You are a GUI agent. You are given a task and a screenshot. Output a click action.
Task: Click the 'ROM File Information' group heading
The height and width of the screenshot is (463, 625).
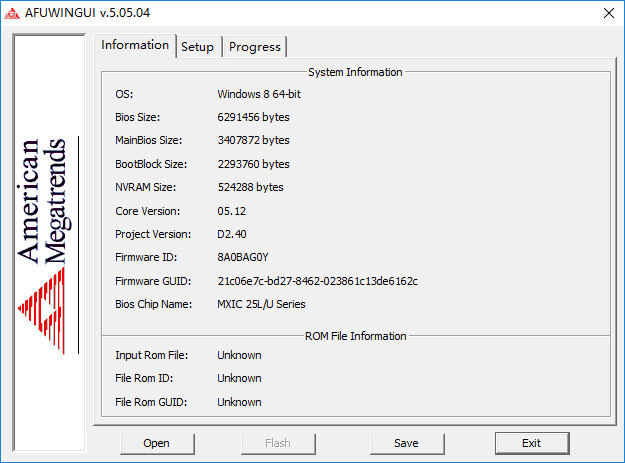click(x=356, y=336)
